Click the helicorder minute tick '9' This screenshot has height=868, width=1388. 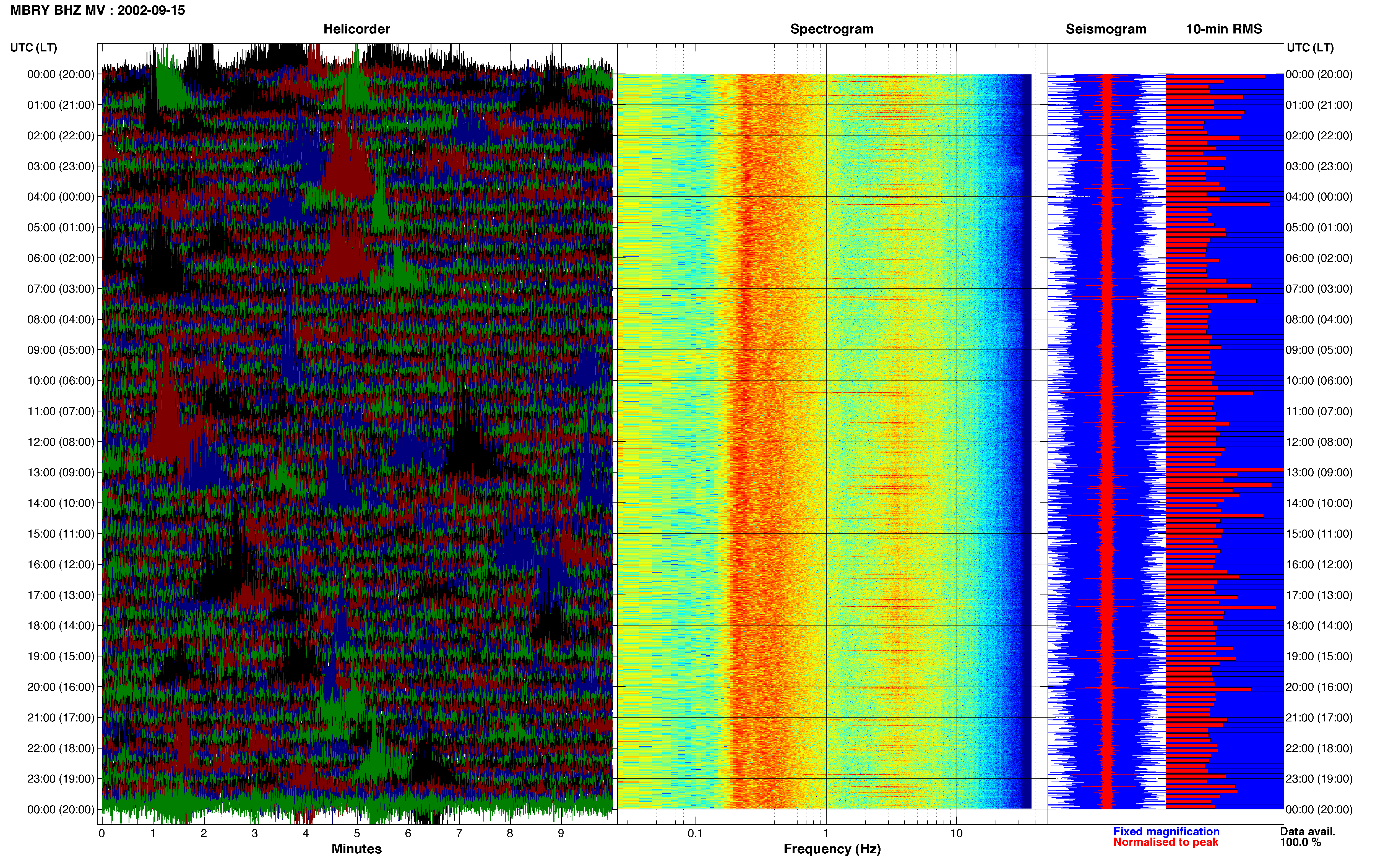561,833
